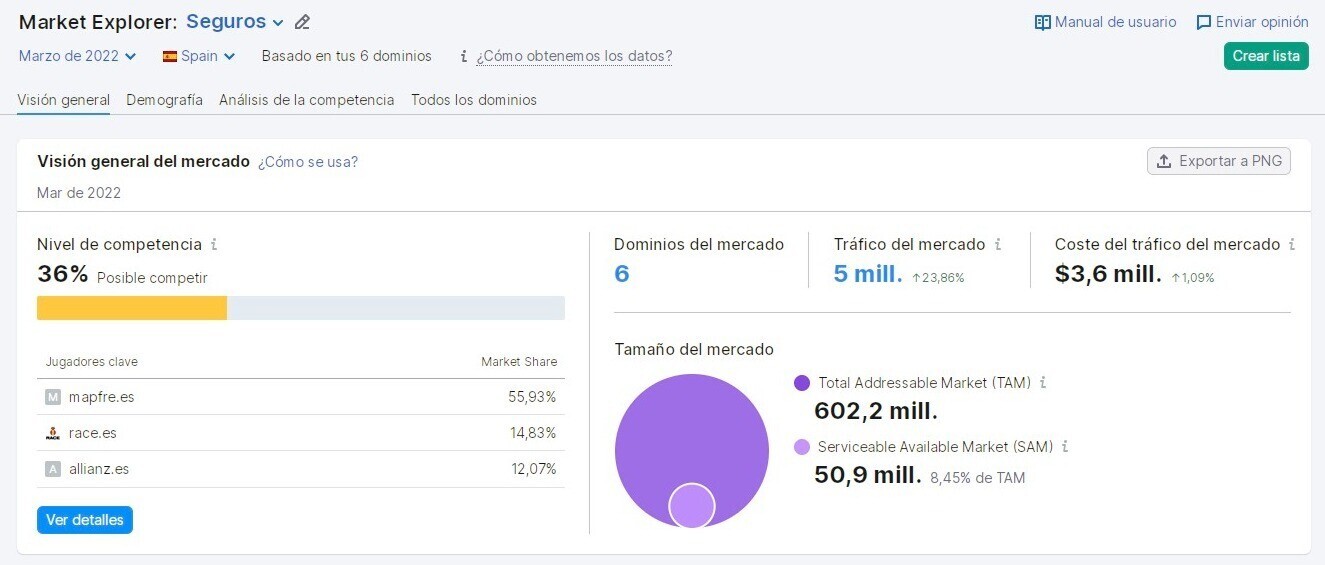Click info icon beside Tráfico del mercado
This screenshot has width=1325, height=565.
click(998, 244)
